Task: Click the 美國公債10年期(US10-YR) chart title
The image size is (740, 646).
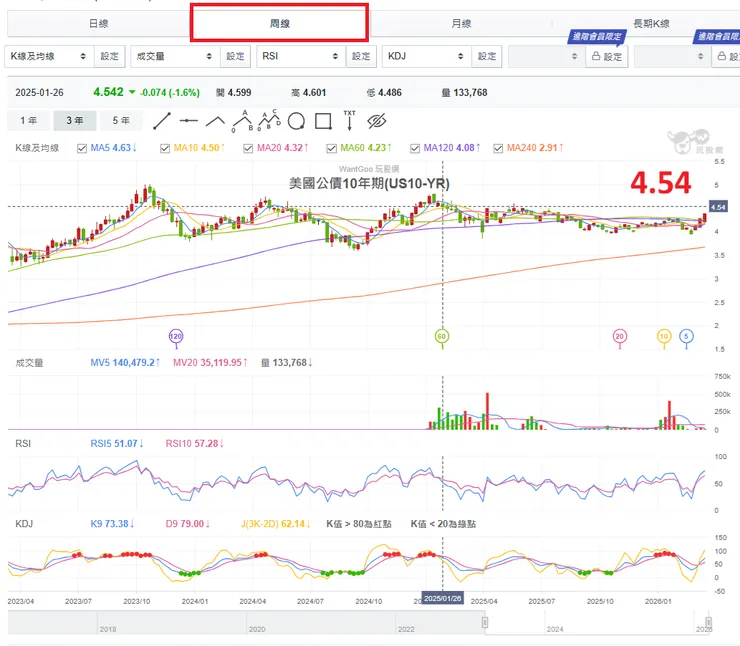Action: click(x=369, y=184)
